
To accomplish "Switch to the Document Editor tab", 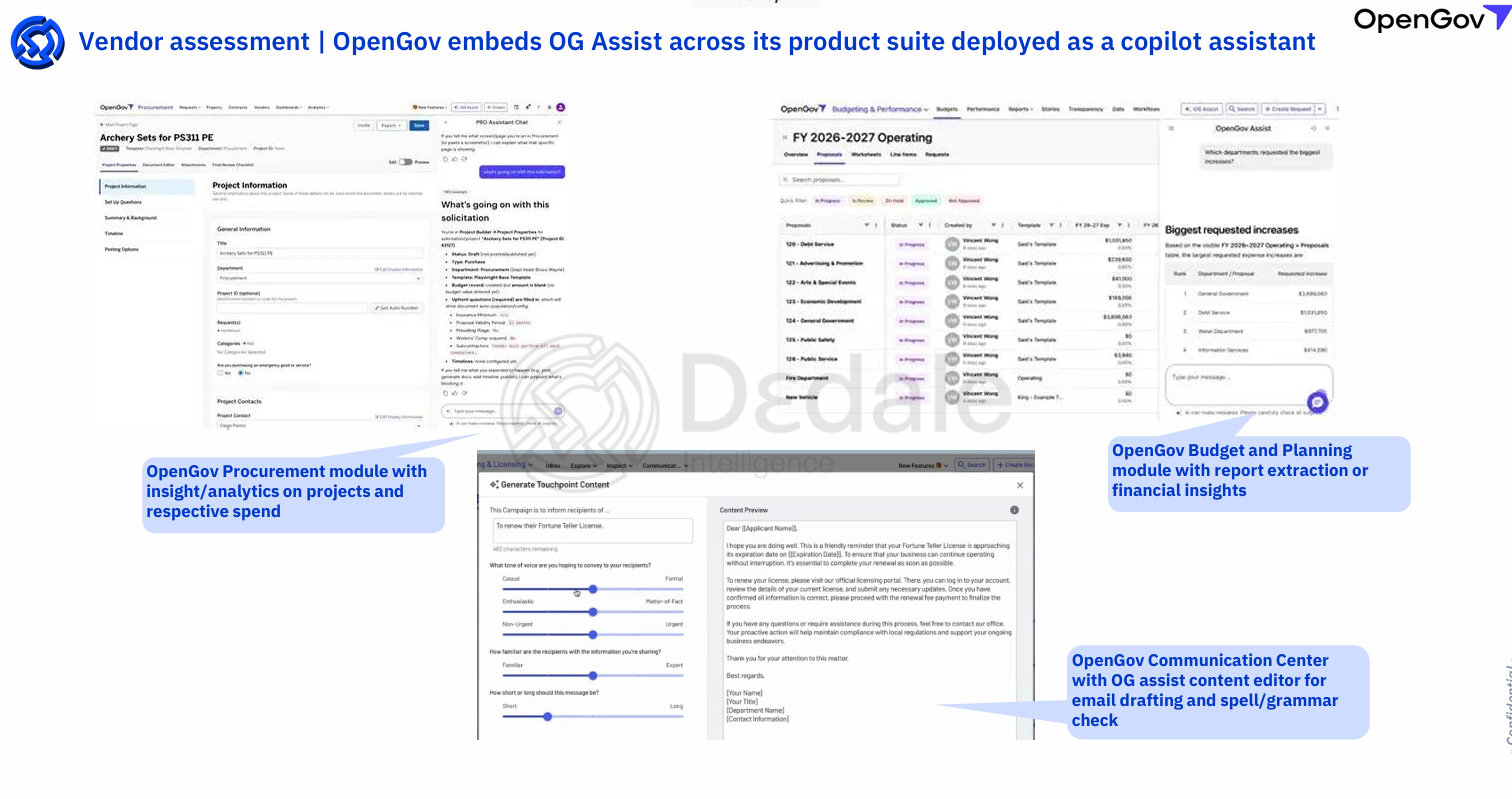I will coord(158,165).
